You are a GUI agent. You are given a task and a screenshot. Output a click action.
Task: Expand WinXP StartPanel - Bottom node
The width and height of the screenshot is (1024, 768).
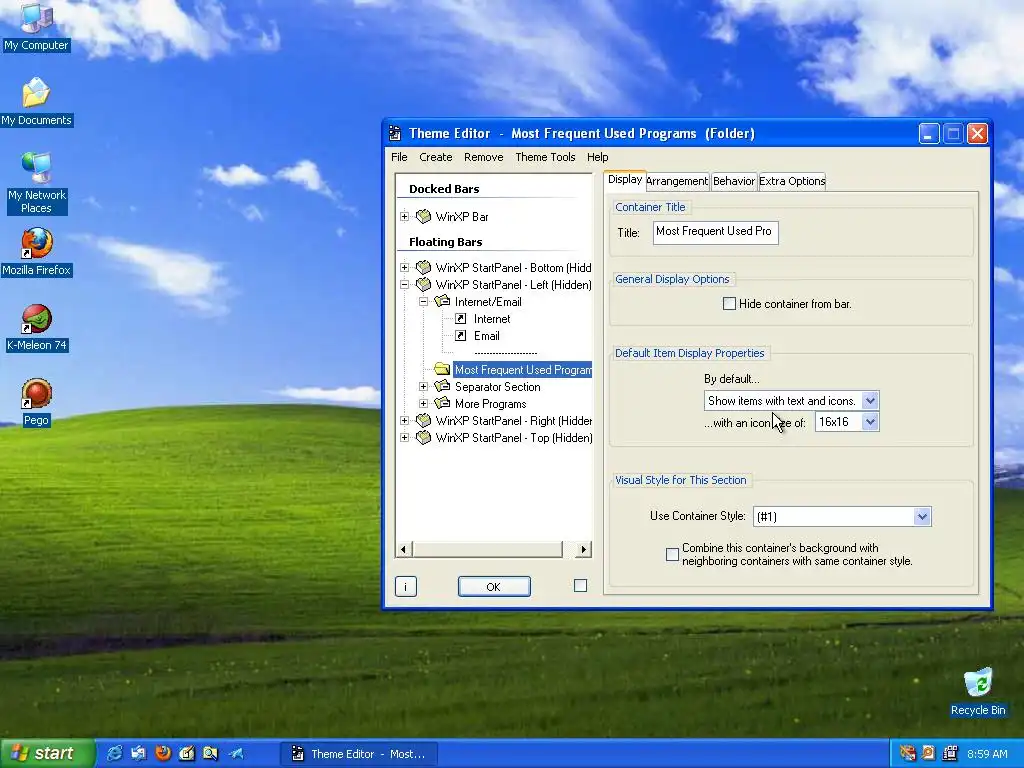tap(404, 267)
